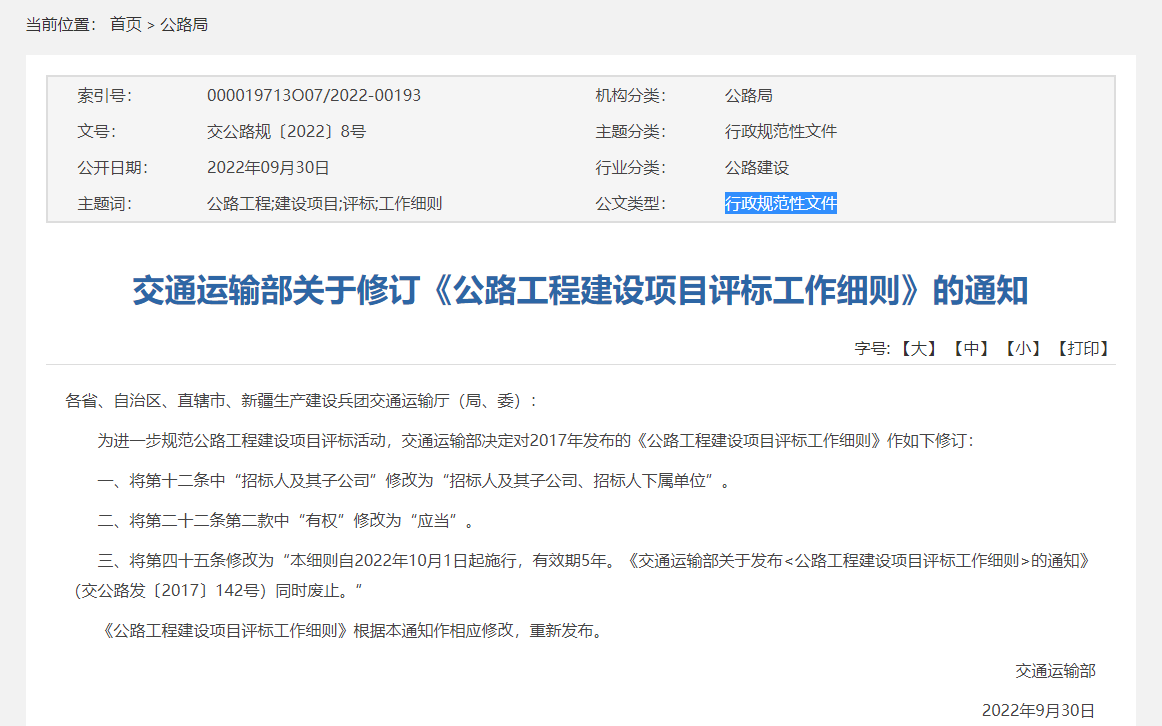Image resolution: width=1162 pixels, height=726 pixels.
Task: Go to 首页 in the breadcrumb
Action: click(x=126, y=24)
